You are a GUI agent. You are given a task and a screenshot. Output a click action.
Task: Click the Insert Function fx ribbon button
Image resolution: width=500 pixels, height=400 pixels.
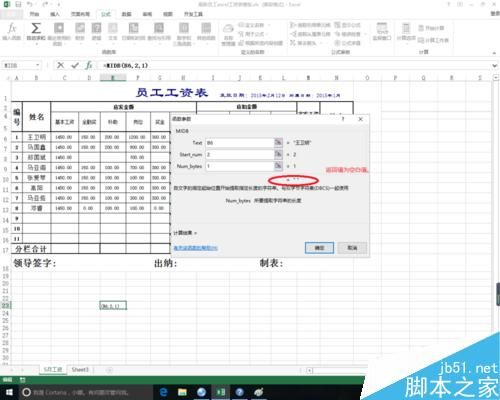(12, 32)
